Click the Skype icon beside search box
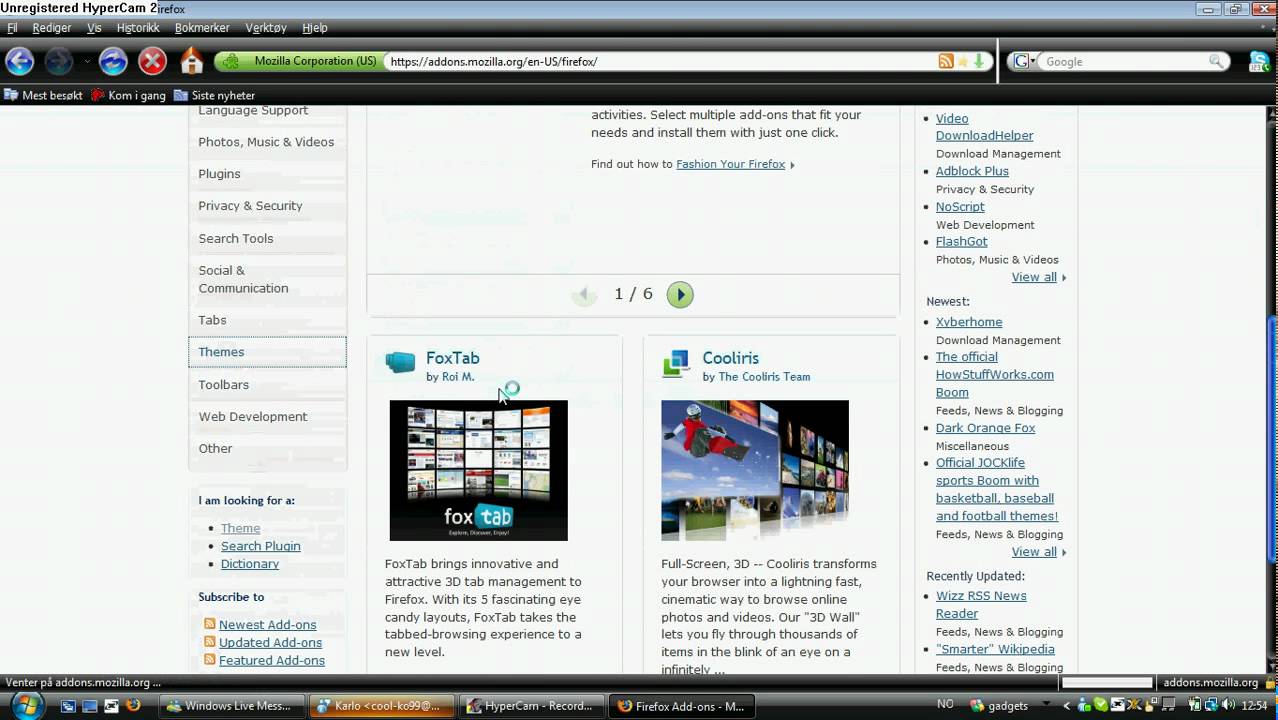The width and height of the screenshot is (1278, 720). (x=1259, y=61)
